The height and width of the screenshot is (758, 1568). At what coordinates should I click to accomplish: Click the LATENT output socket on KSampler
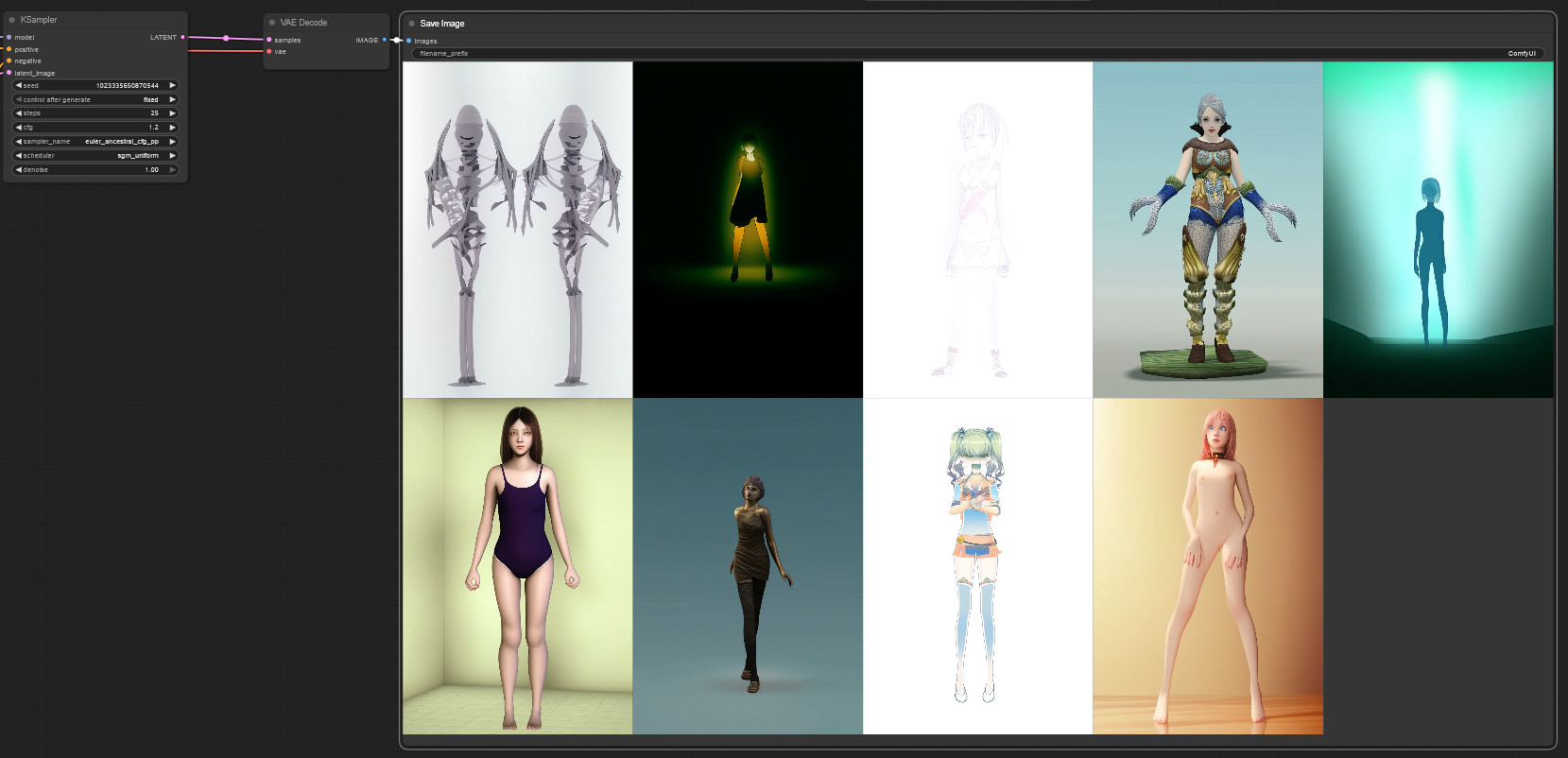(182, 38)
